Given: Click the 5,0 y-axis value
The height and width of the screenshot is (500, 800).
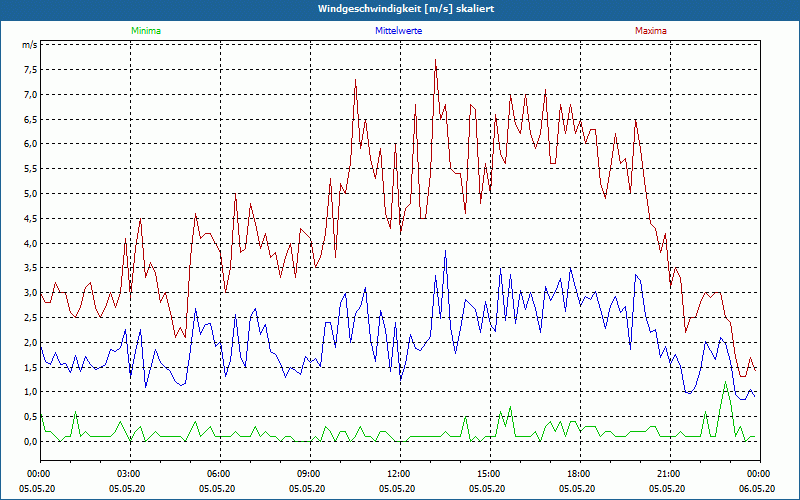Looking at the screenshot, I should click(31, 194).
